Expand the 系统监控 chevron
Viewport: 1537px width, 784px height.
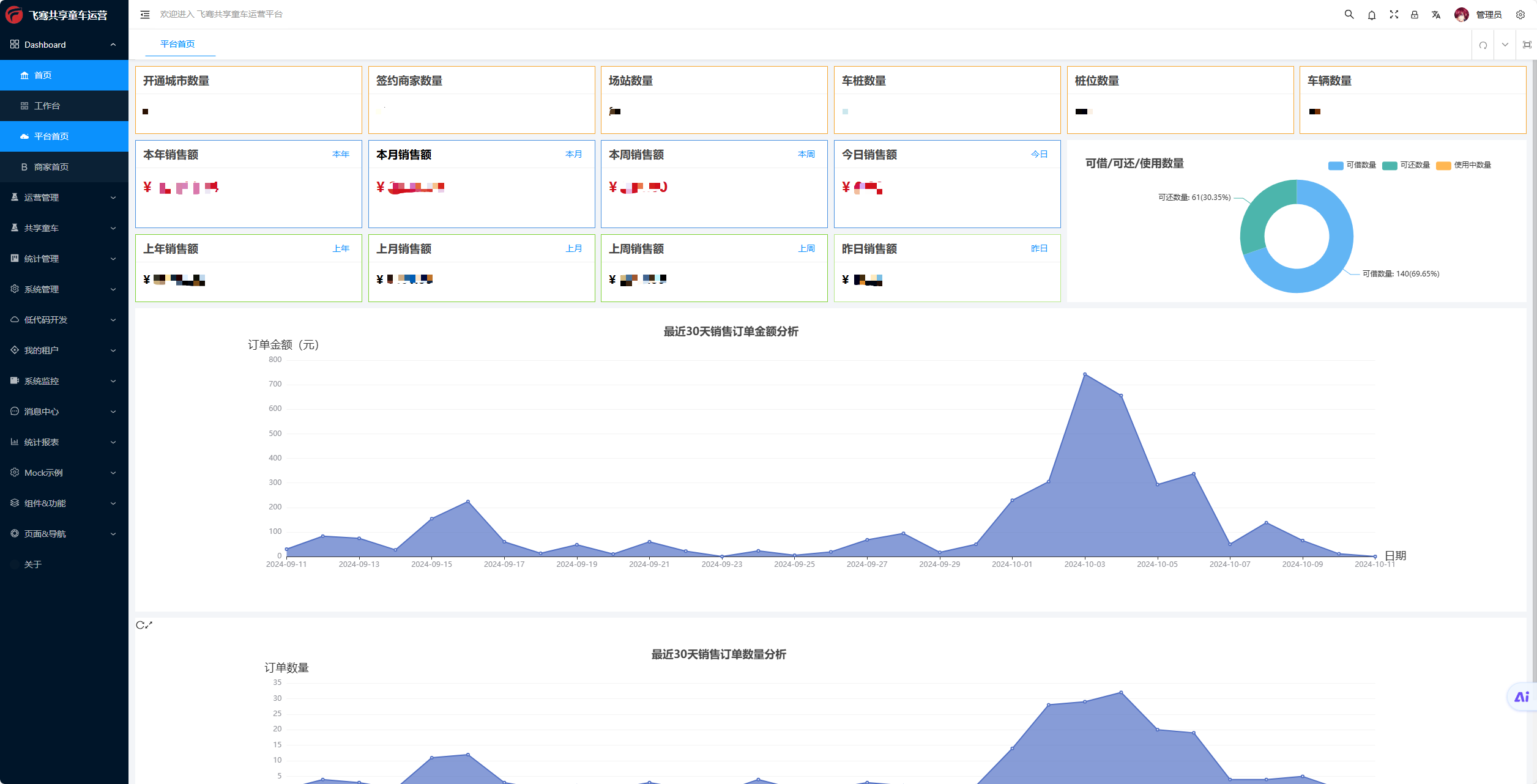click(x=113, y=381)
